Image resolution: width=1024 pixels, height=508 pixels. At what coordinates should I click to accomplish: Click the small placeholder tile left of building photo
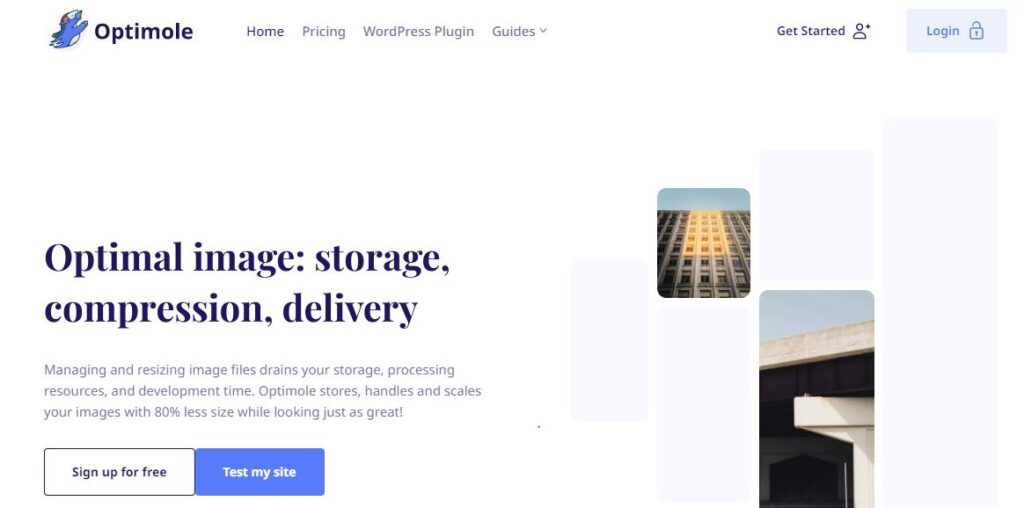tap(609, 340)
